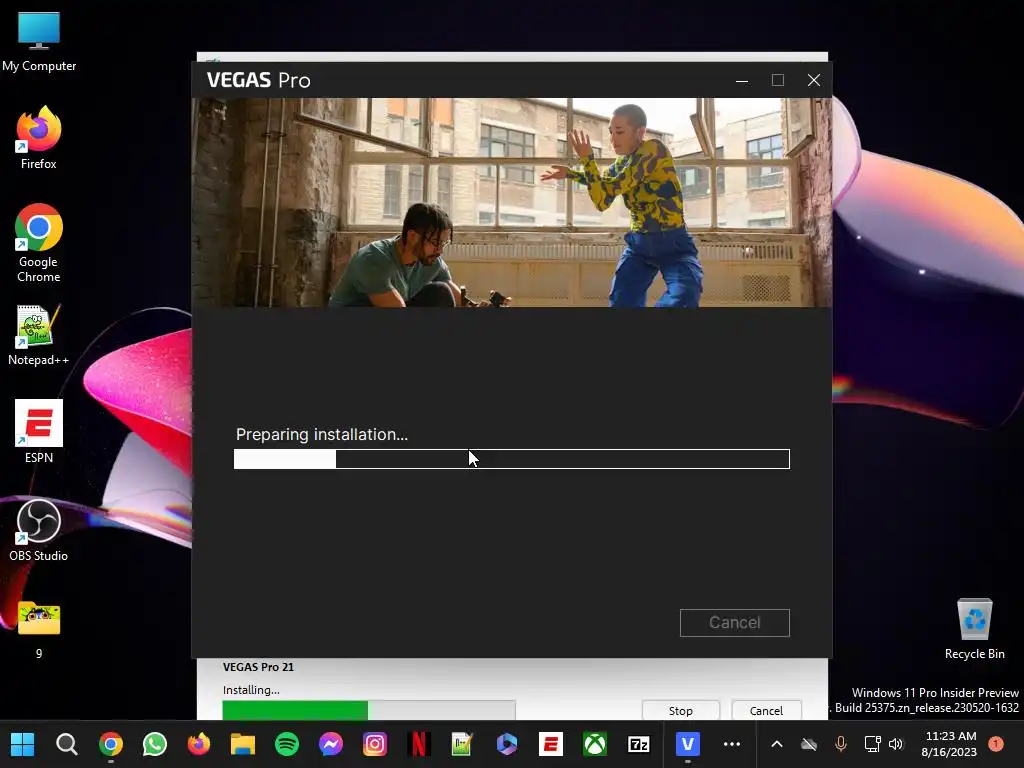Maximize the VEGAS Pro window
This screenshot has height=768, width=1024.
click(x=778, y=80)
